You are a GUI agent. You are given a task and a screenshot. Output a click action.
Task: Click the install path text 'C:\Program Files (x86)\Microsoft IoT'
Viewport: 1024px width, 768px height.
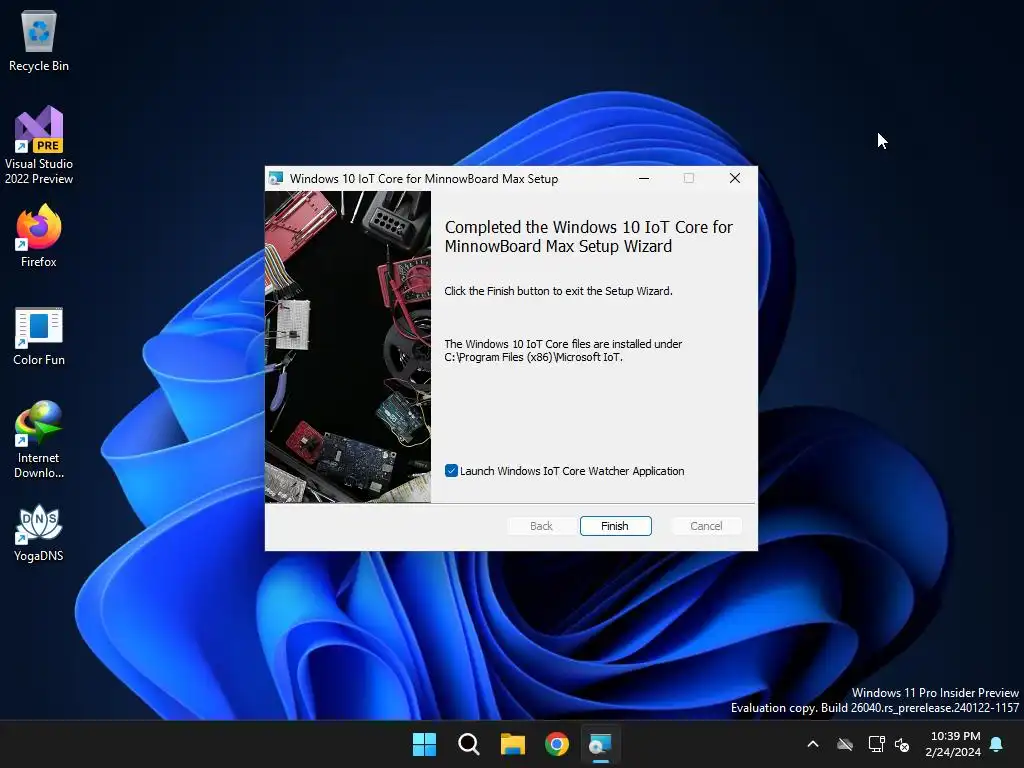click(x=533, y=357)
